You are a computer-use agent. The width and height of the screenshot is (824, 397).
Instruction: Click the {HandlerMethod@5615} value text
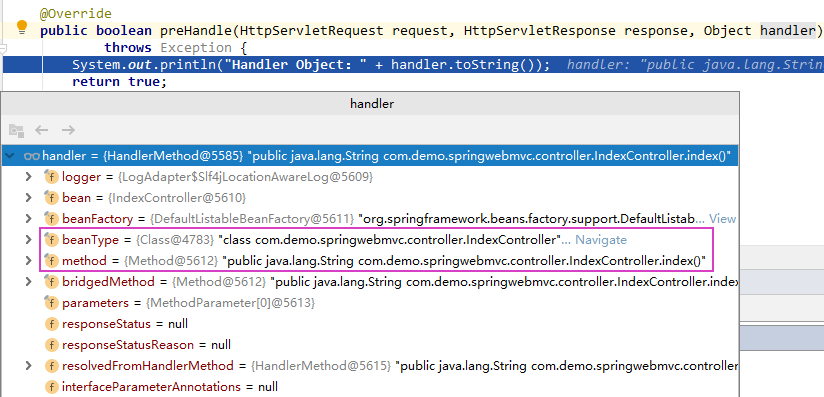point(321,366)
